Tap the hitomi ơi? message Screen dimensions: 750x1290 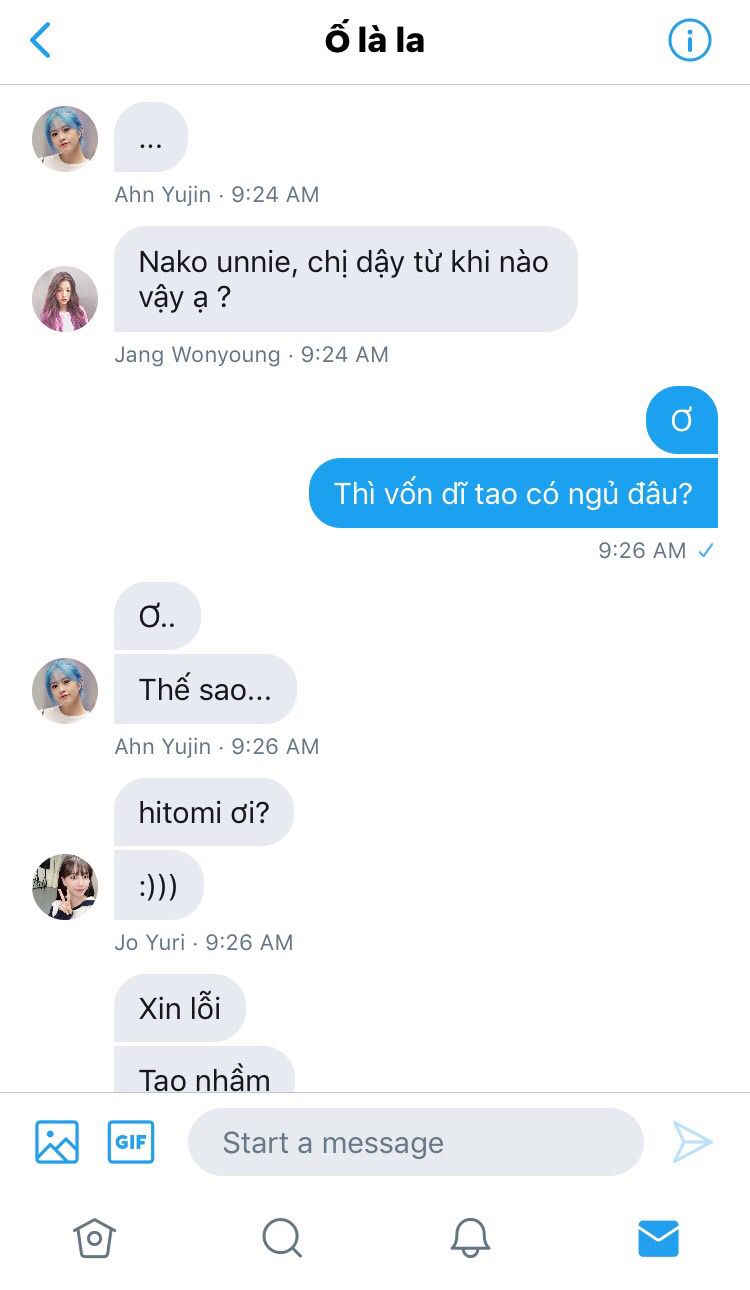(x=204, y=812)
